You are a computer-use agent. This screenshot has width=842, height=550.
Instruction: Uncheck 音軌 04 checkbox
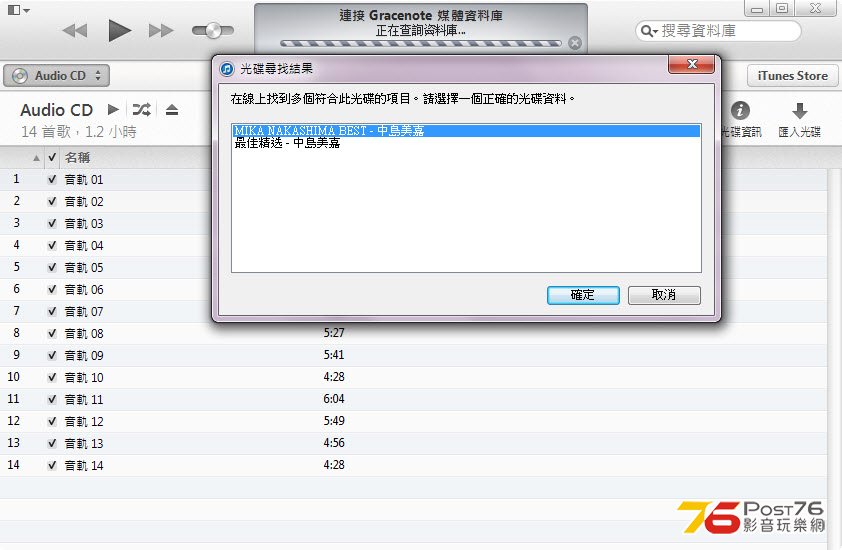(52, 245)
